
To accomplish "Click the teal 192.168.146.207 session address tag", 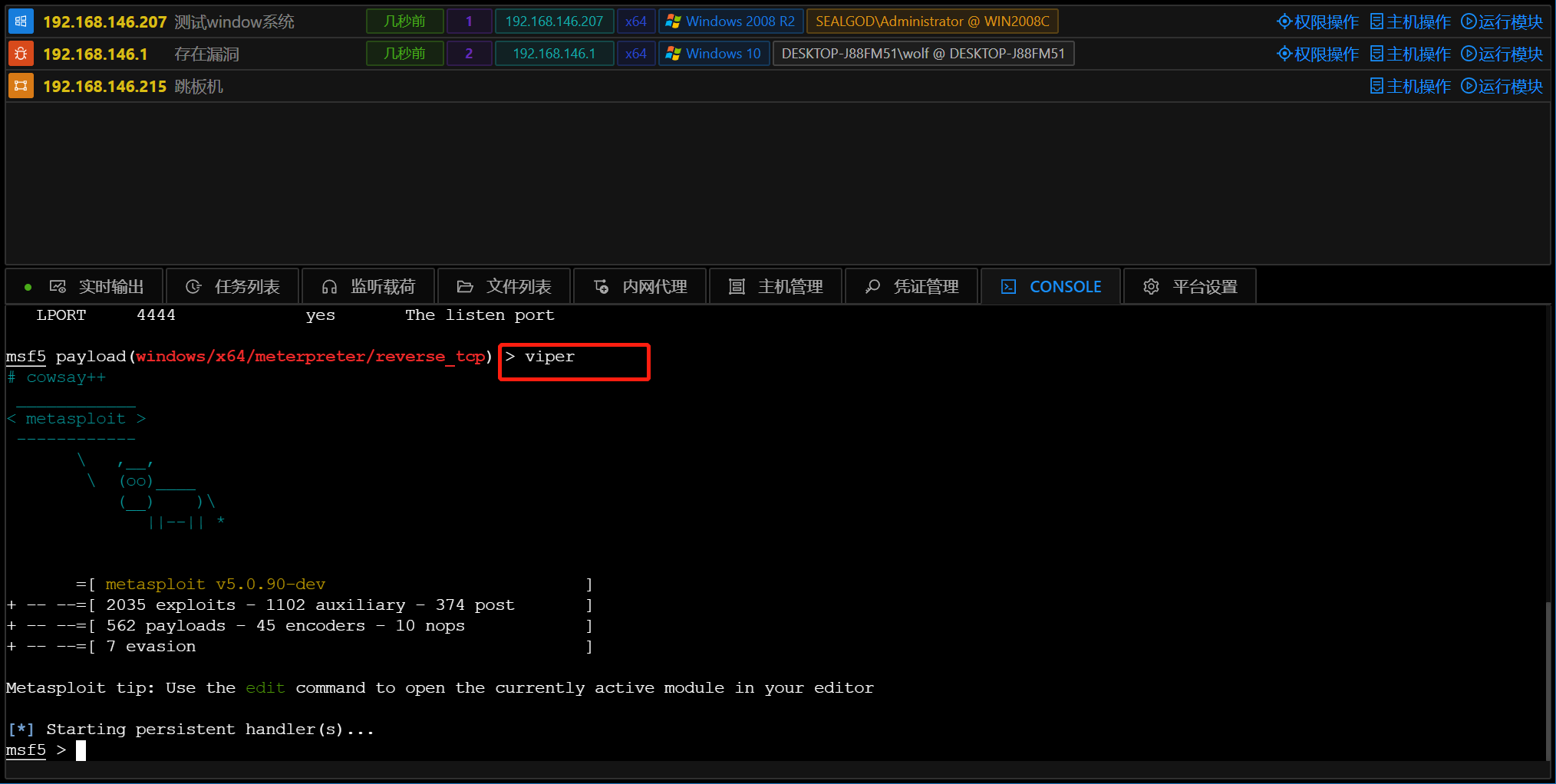I will point(554,21).
